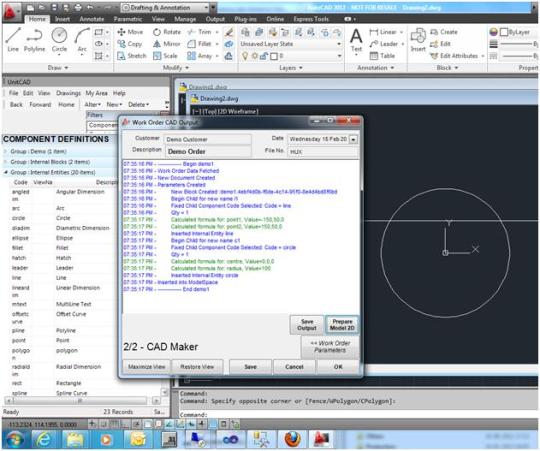Image resolution: width=540 pixels, height=451 pixels.
Task: Click the Scale tool
Action: tap(165, 56)
